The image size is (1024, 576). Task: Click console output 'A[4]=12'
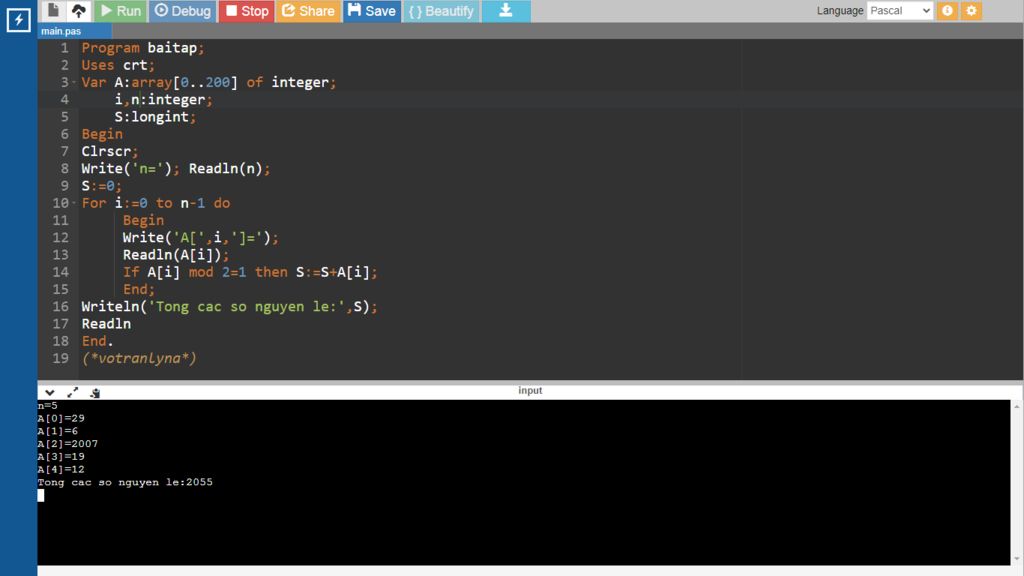(x=61, y=469)
